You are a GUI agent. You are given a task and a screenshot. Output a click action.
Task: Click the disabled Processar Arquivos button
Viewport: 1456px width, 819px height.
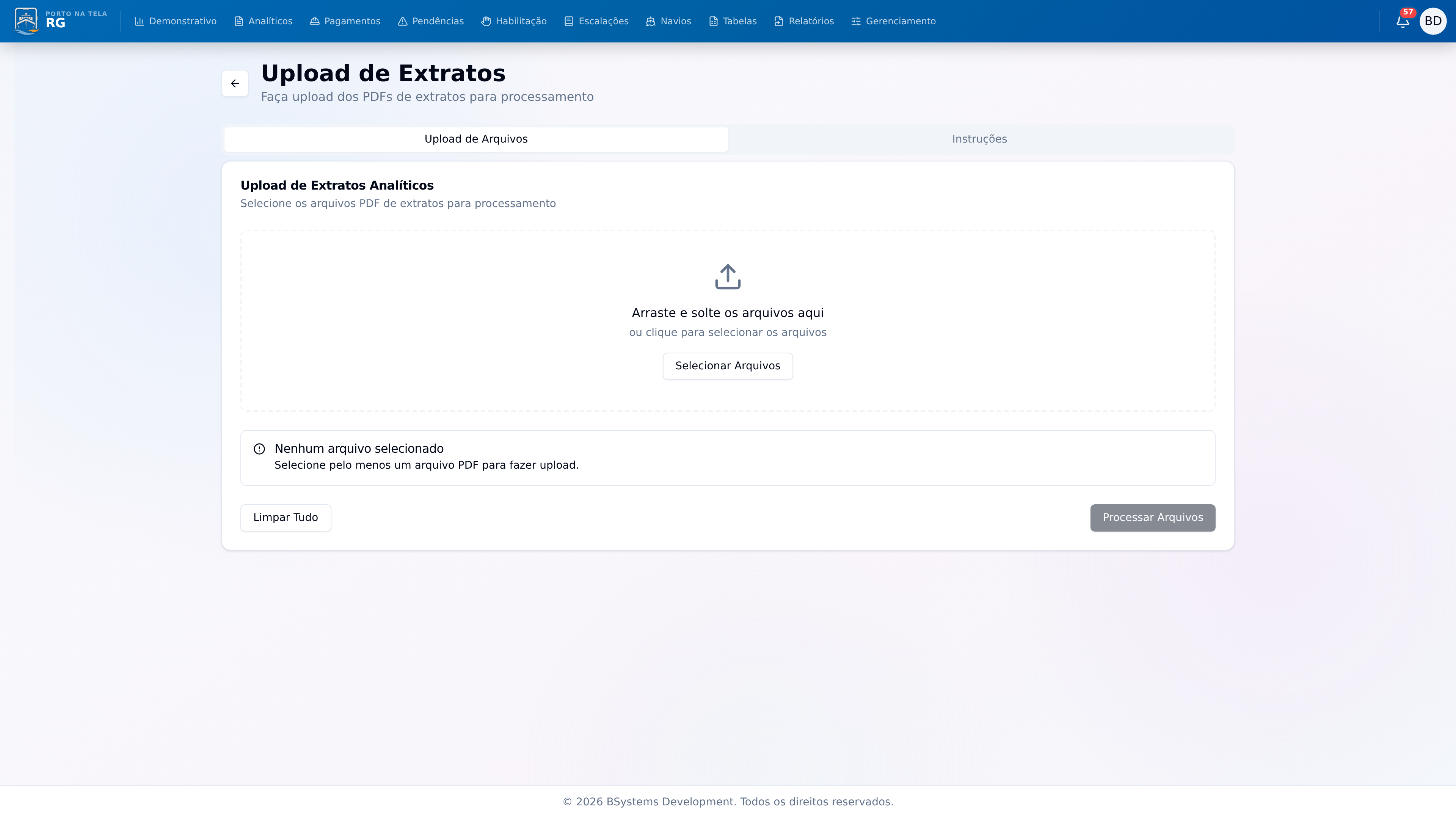click(x=1153, y=517)
